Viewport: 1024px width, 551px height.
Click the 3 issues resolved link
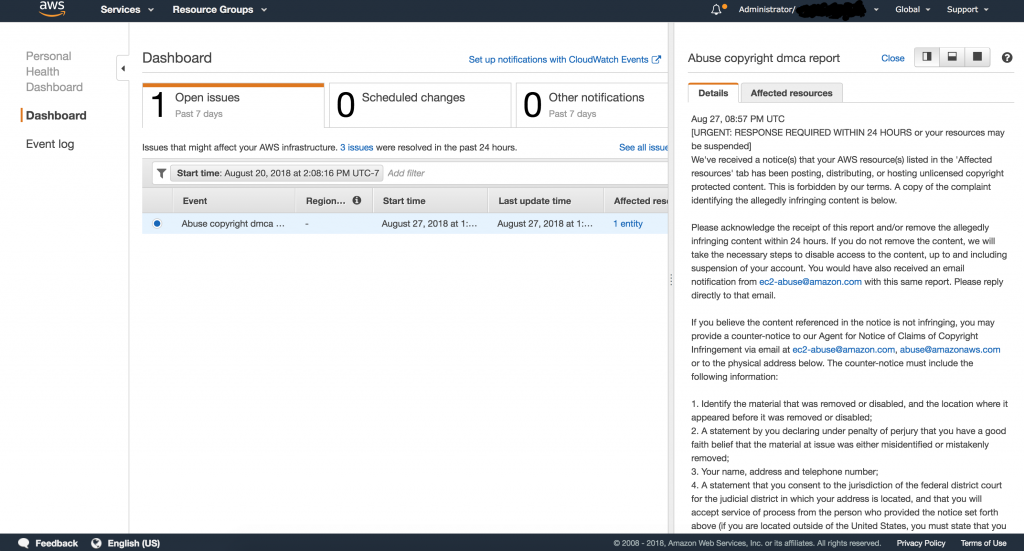(x=357, y=148)
